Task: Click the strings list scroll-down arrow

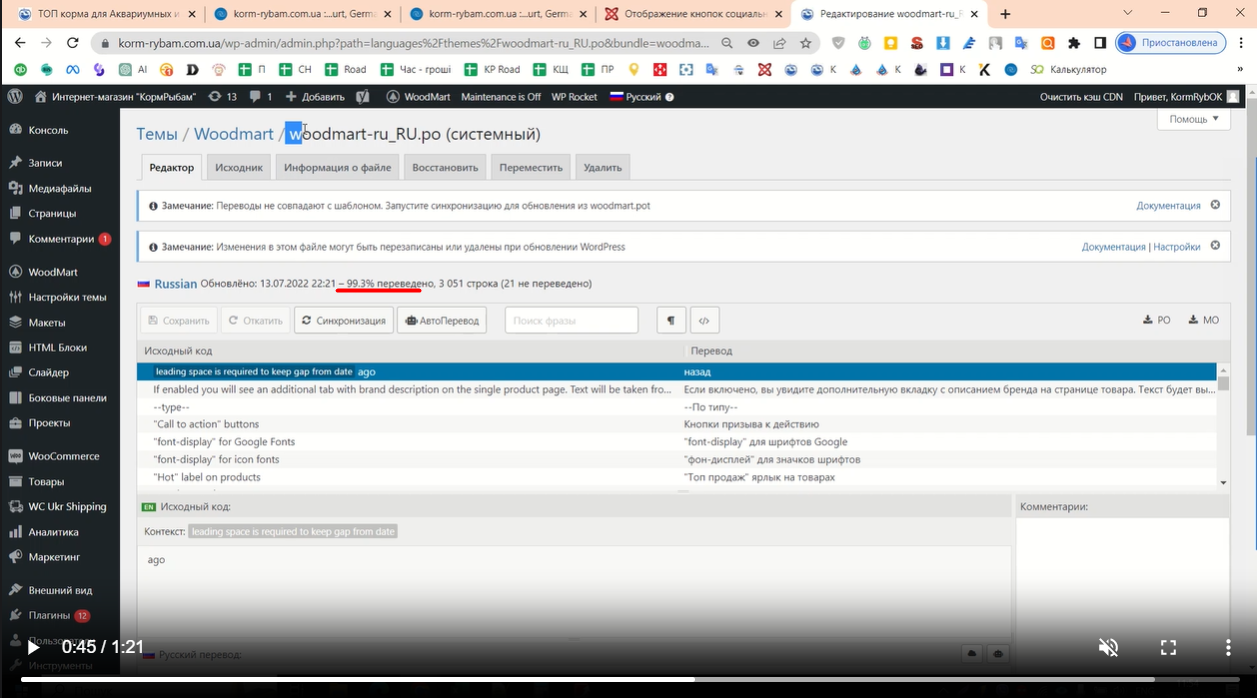Action: tap(1223, 483)
